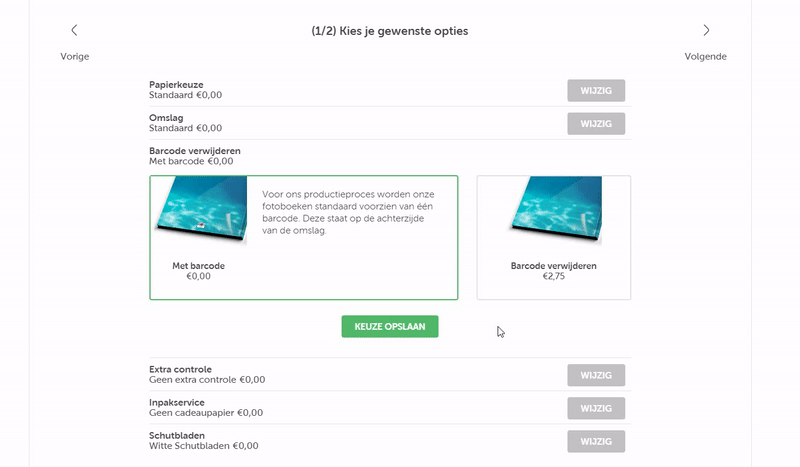
Task: Go back via the Vorige label
Action: [x=75, y=57]
